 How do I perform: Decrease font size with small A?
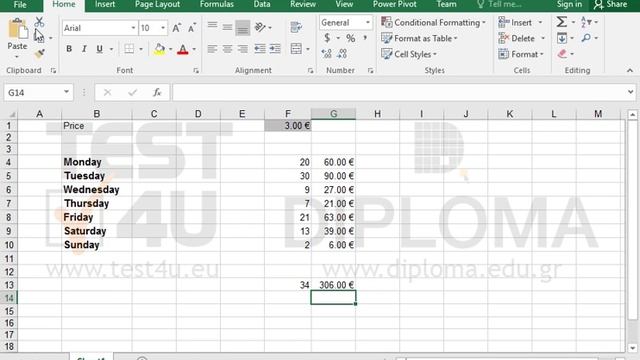191,28
